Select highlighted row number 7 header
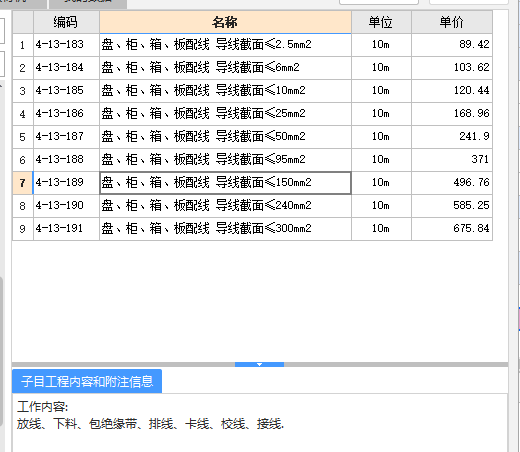Viewport: 520px width, 452px height. 23,183
